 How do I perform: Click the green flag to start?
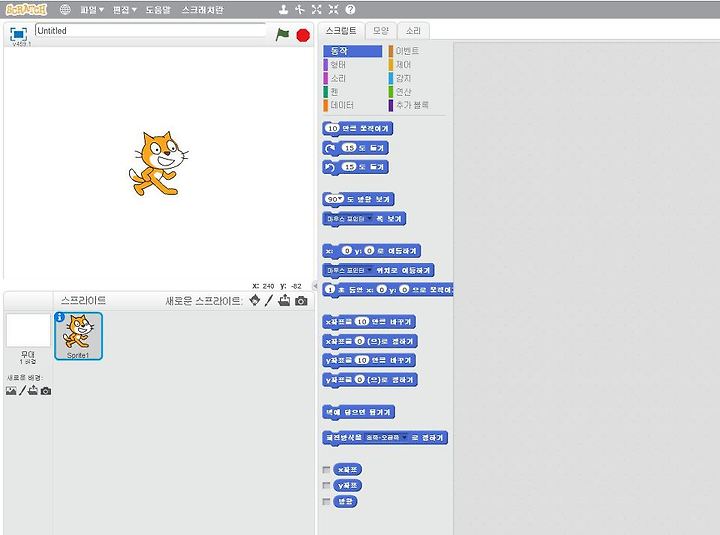pyautogui.click(x=282, y=34)
